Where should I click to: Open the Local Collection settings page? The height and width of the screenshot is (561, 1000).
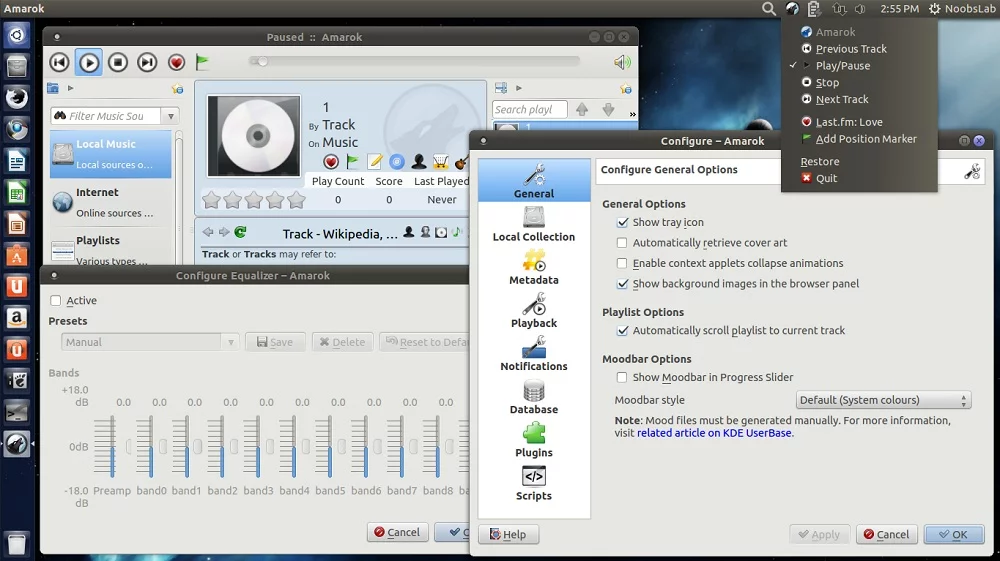coord(534,224)
